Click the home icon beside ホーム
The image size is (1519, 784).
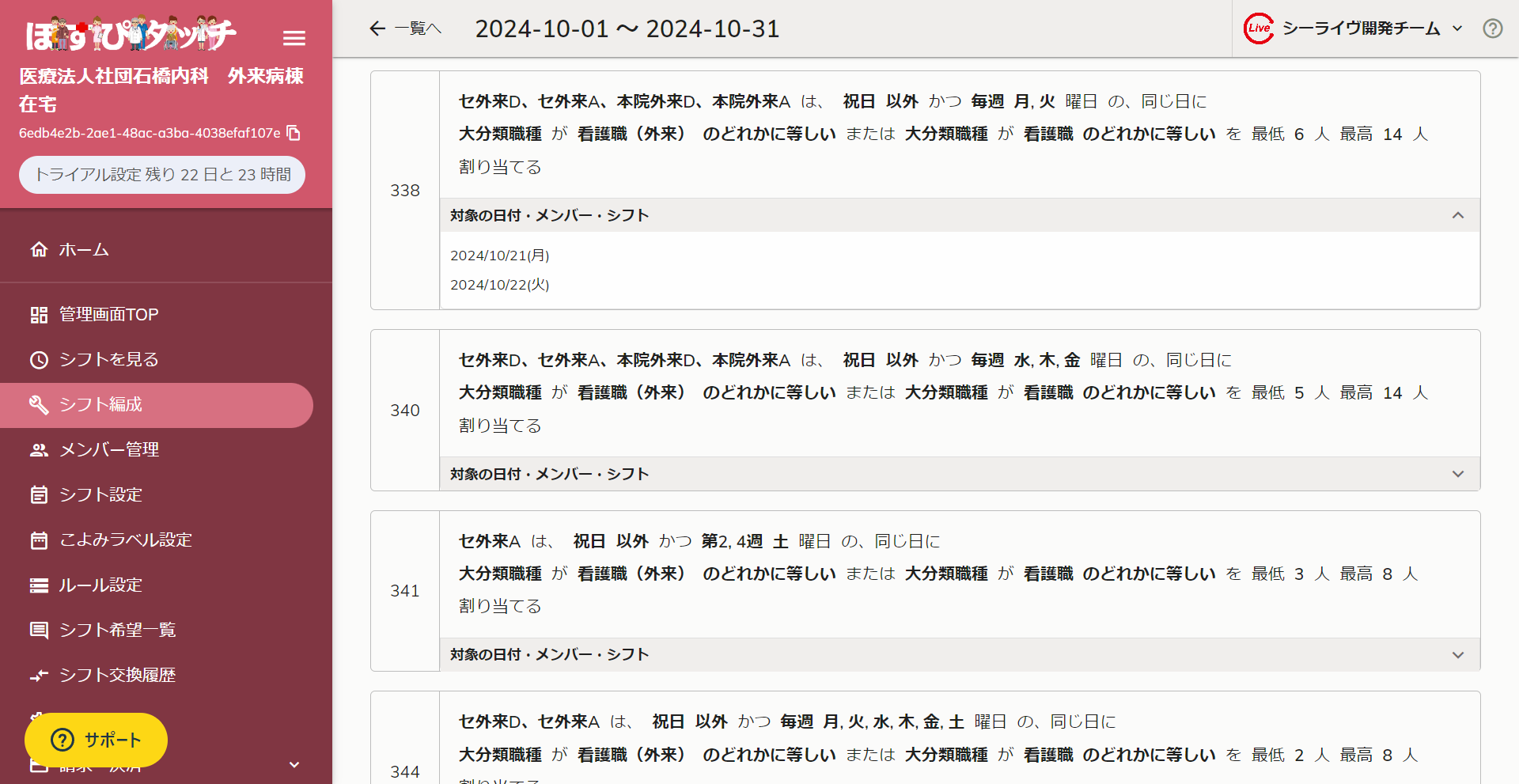[39, 249]
